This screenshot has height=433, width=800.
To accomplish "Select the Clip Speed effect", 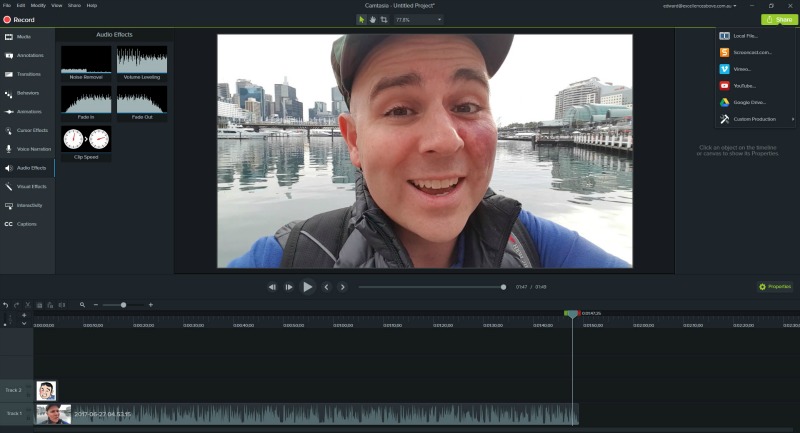I will tap(86, 143).
